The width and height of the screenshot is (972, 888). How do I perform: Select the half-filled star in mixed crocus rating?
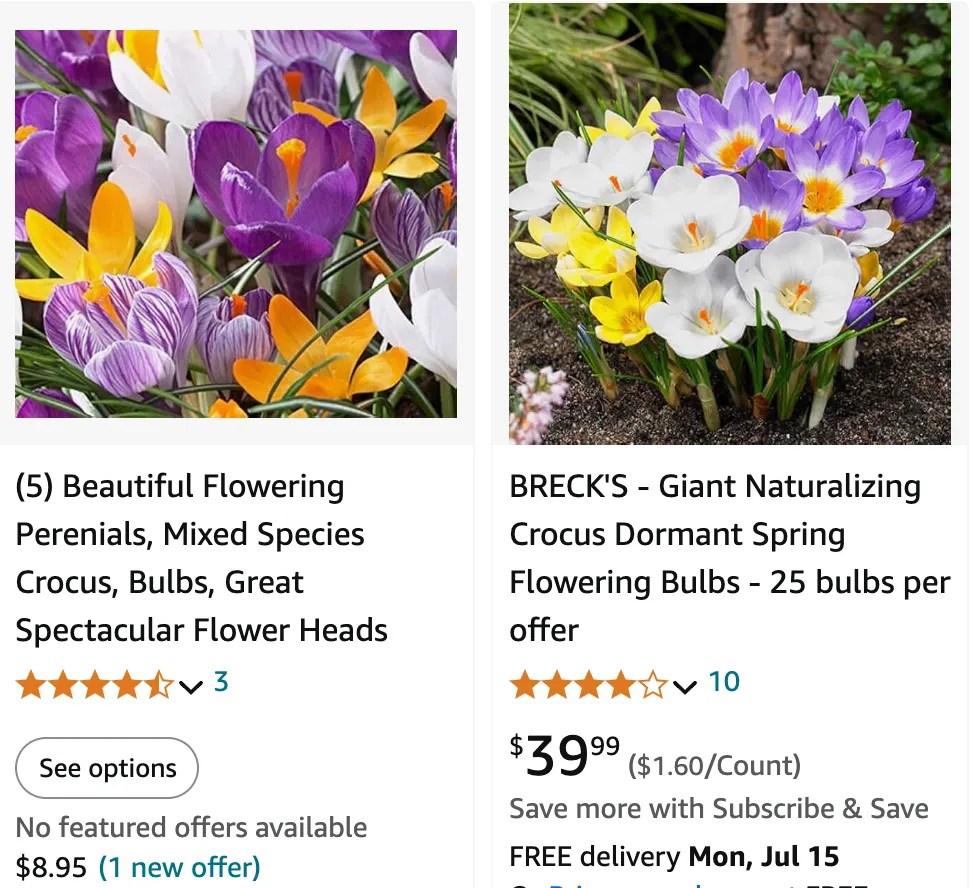[160, 684]
